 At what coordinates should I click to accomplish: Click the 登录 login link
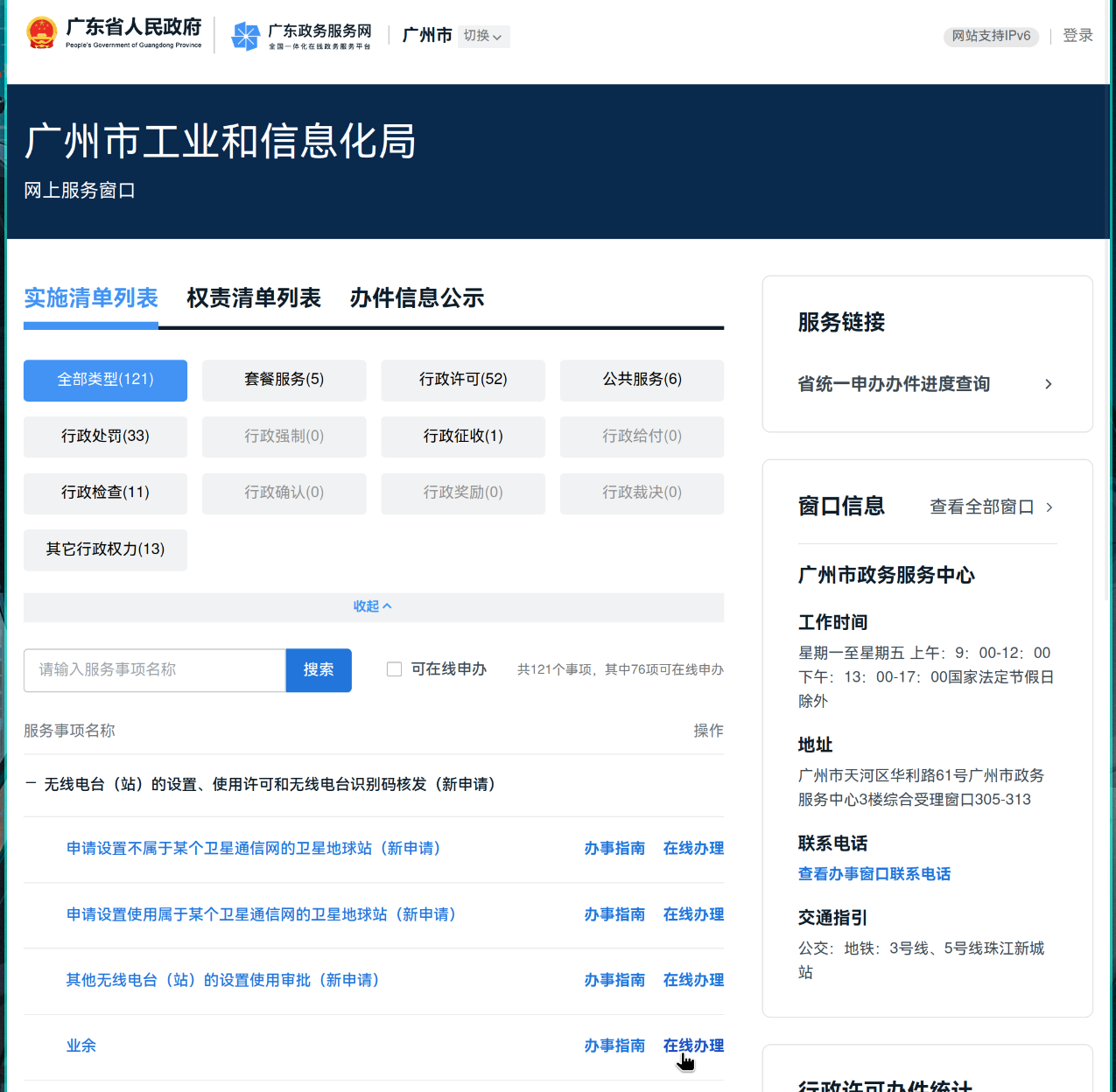point(1078,35)
